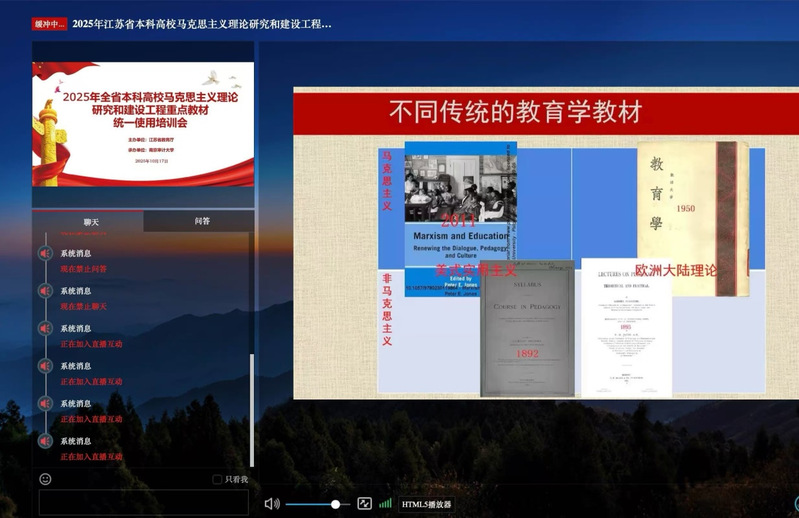Click the training session slide preview thumbnail
799x518 pixels.
point(143,123)
